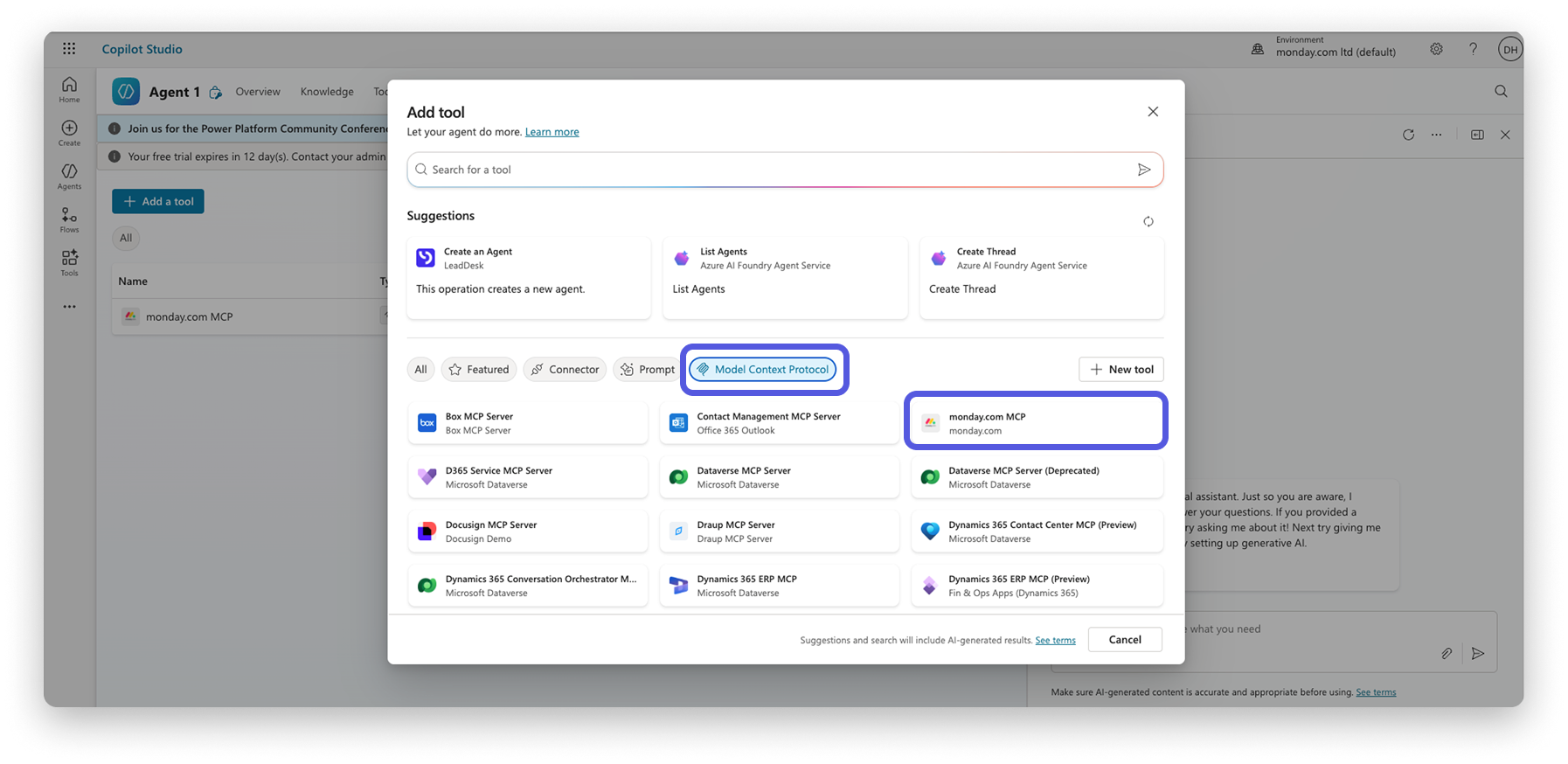Click the Search for a tool field
Screen dimensions: 1568x764
[x=785, y=170]
